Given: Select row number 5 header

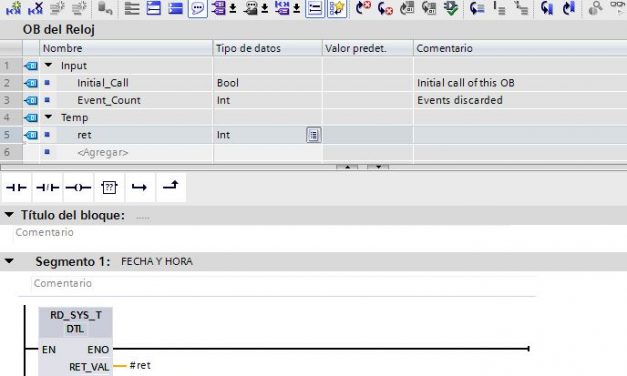Looking at the screenshot, I should tap(11, 135).
